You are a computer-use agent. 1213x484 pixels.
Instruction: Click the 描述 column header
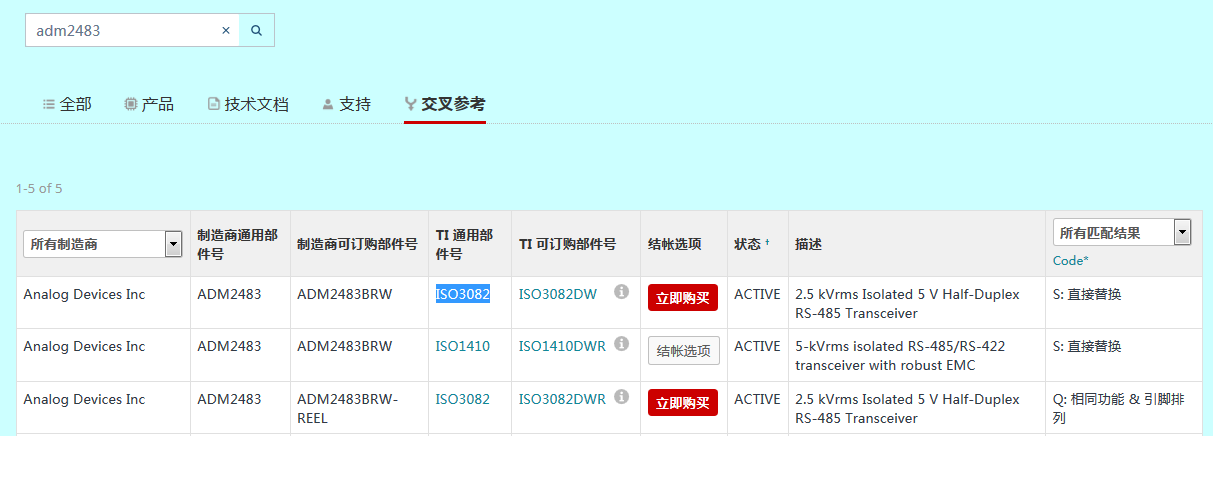(x=808, y=244)
